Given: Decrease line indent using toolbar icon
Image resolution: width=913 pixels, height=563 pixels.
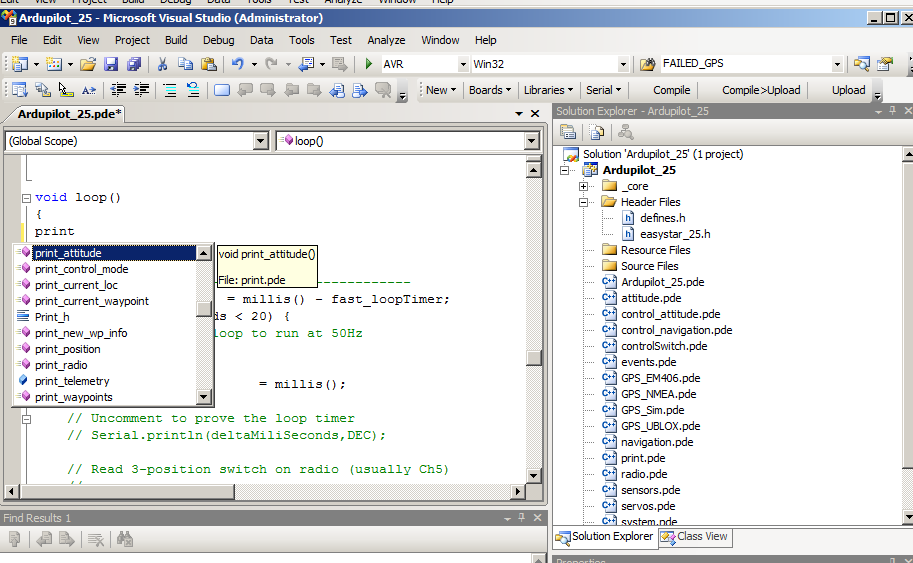Looking at the screenshot, I should pos(118,90).
